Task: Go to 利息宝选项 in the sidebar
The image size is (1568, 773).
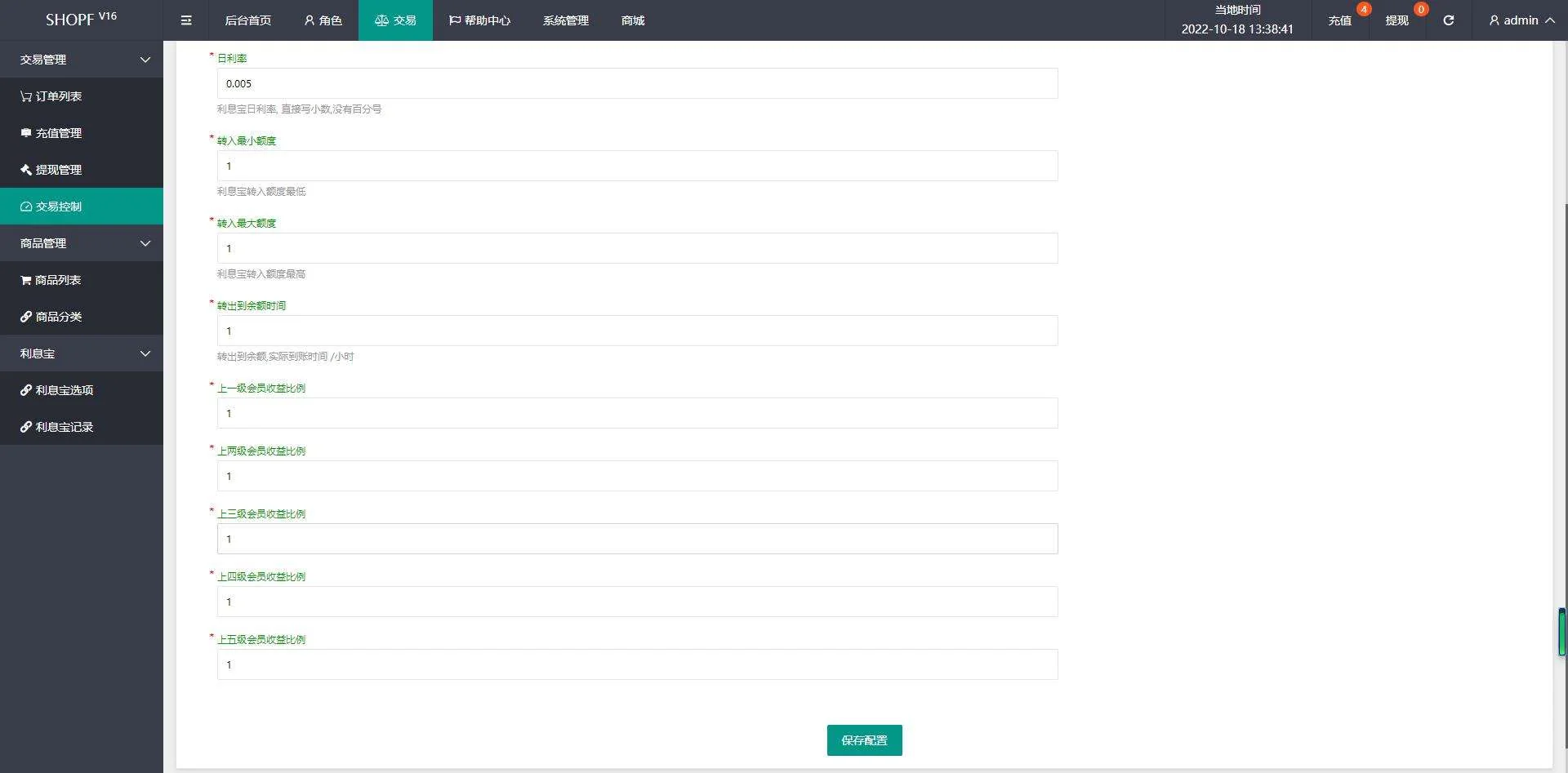Action: 57,390
